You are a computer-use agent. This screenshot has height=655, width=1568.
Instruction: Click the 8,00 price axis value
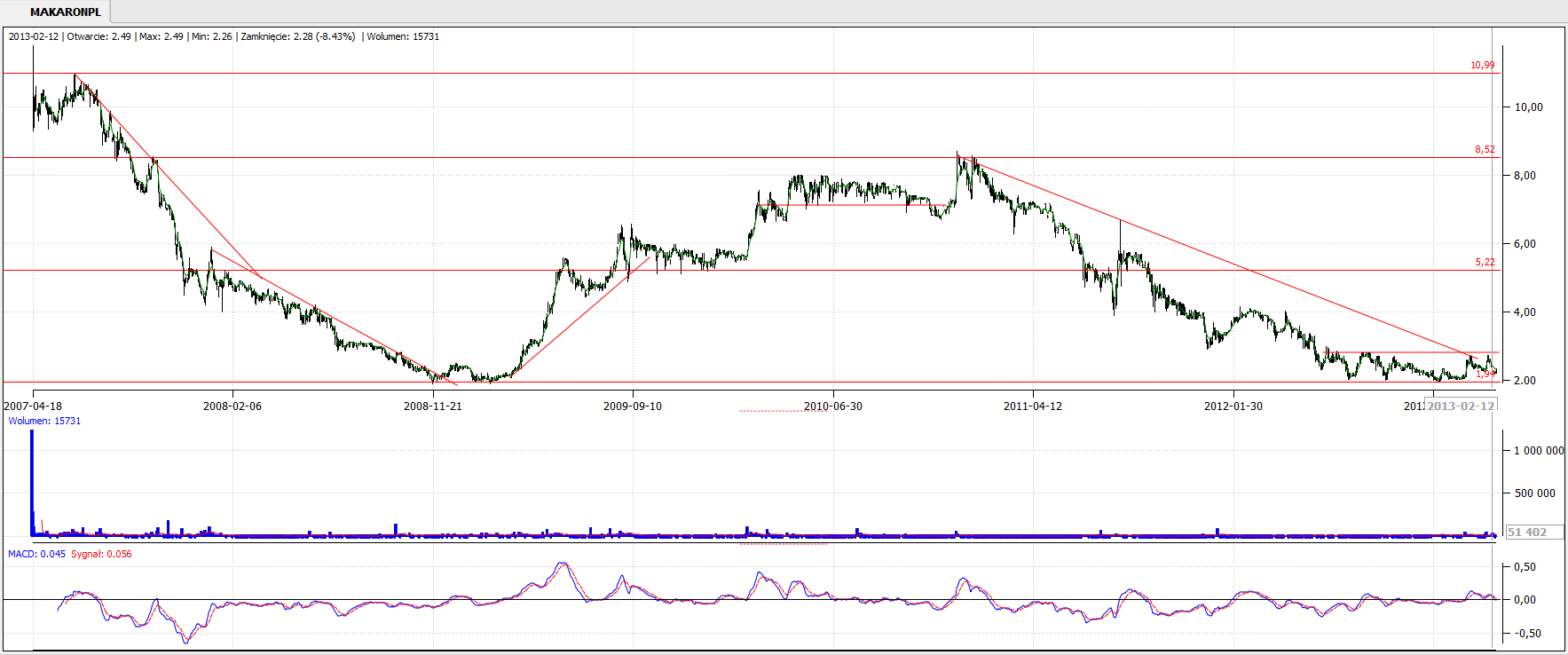tap(1525, 175)
